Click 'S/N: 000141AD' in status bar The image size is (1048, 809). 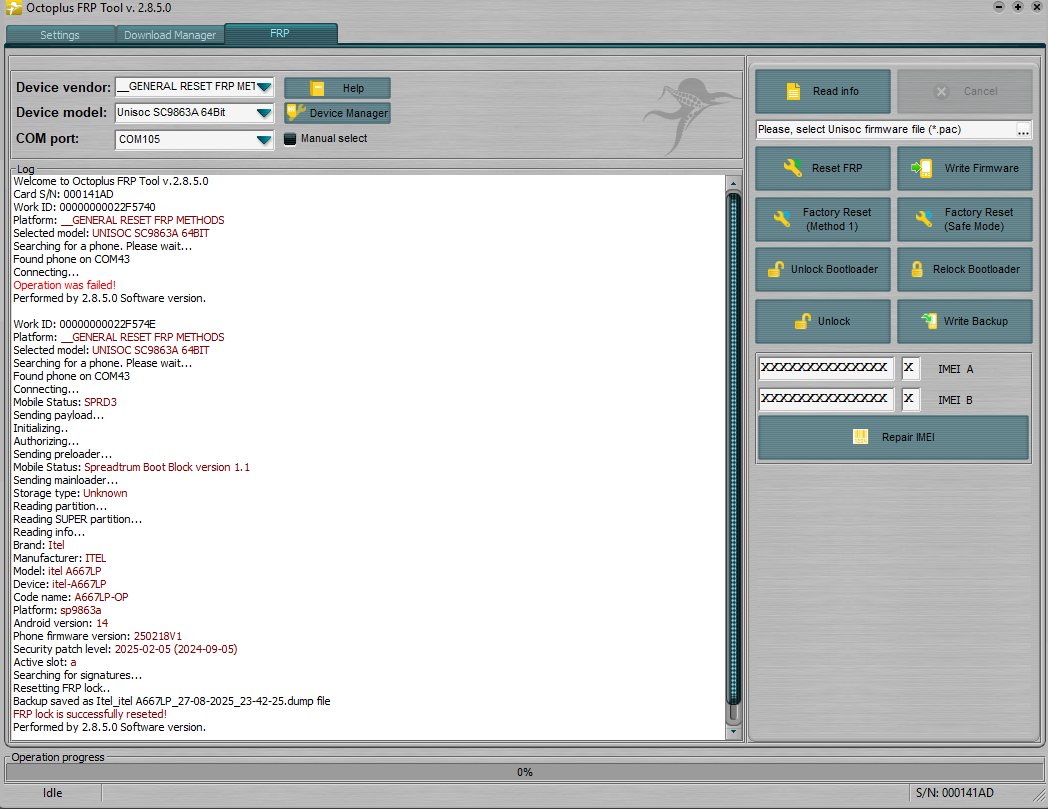954,793
